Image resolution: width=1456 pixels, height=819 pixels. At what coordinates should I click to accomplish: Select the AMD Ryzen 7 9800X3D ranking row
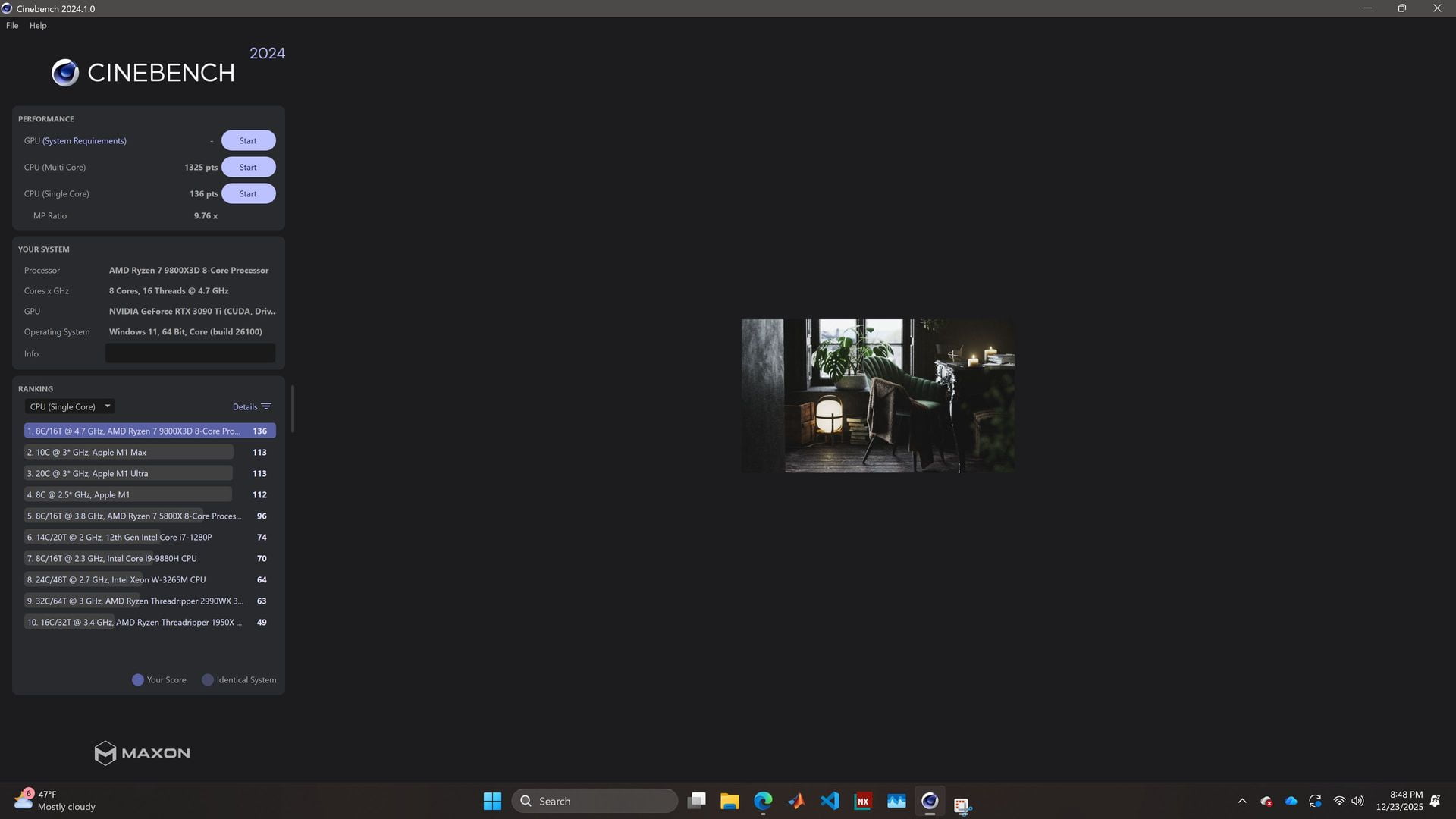pos(149,431)
